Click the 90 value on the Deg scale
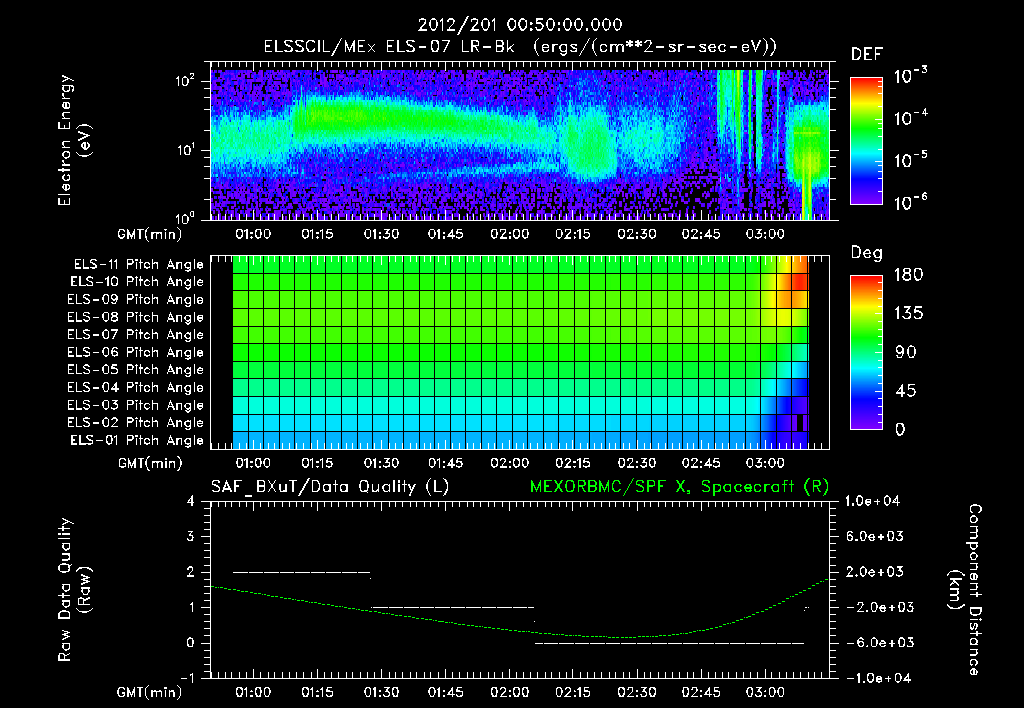Image resolution: width=1024 pixels, height=708 pixels. pyautogui.click(x=906, y=352)
